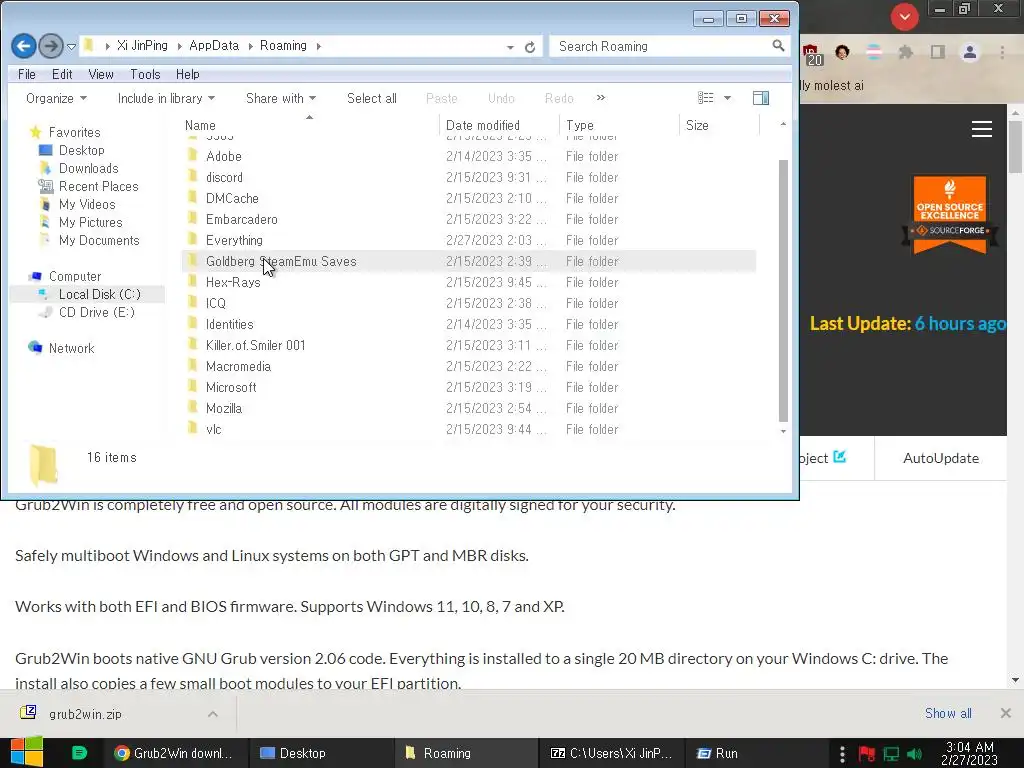
Task: Select the Goldberg SteamEmu Saves folder icon
Action: coord(192,261)
